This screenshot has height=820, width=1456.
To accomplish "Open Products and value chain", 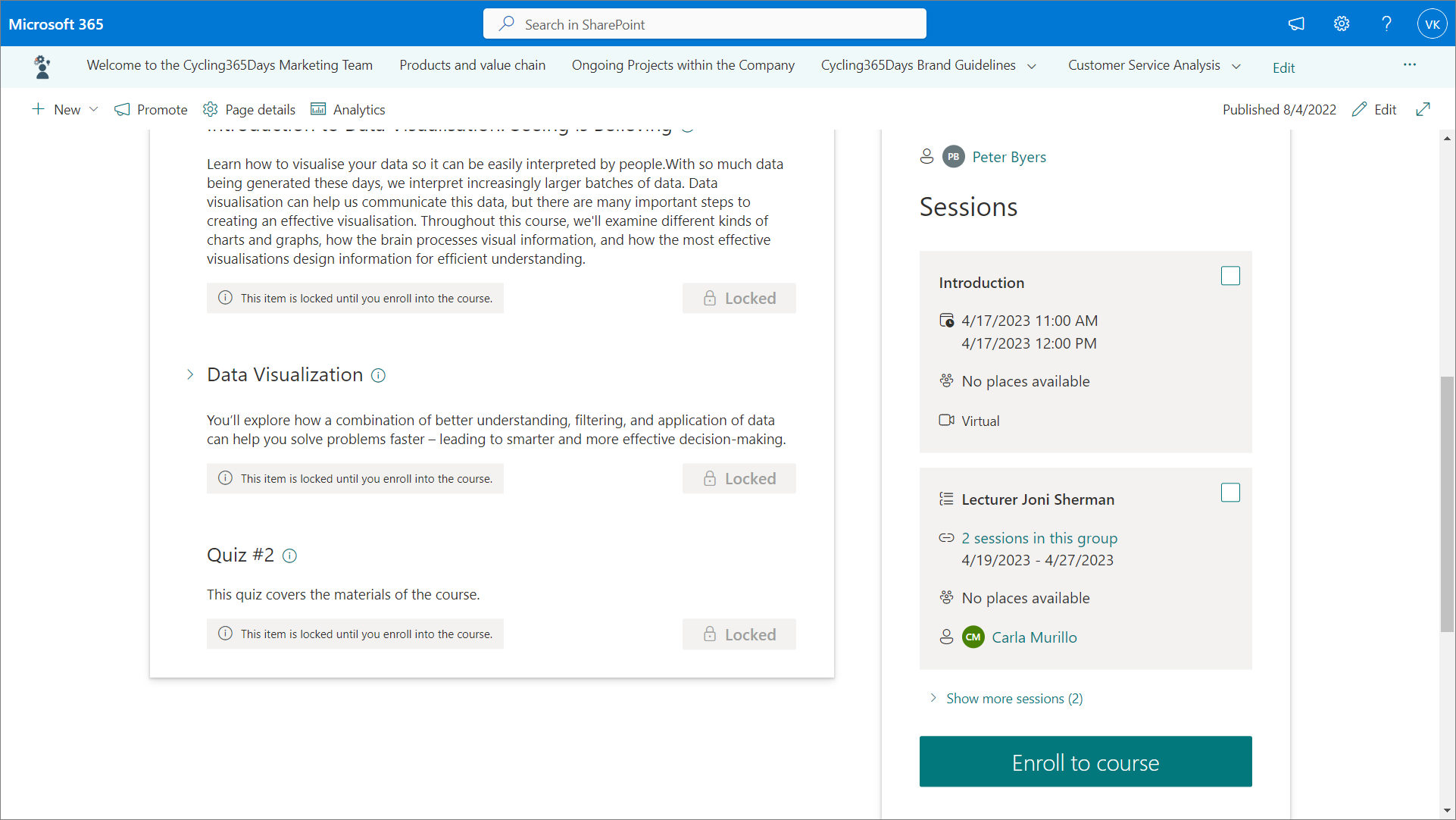I will (472, 65).
